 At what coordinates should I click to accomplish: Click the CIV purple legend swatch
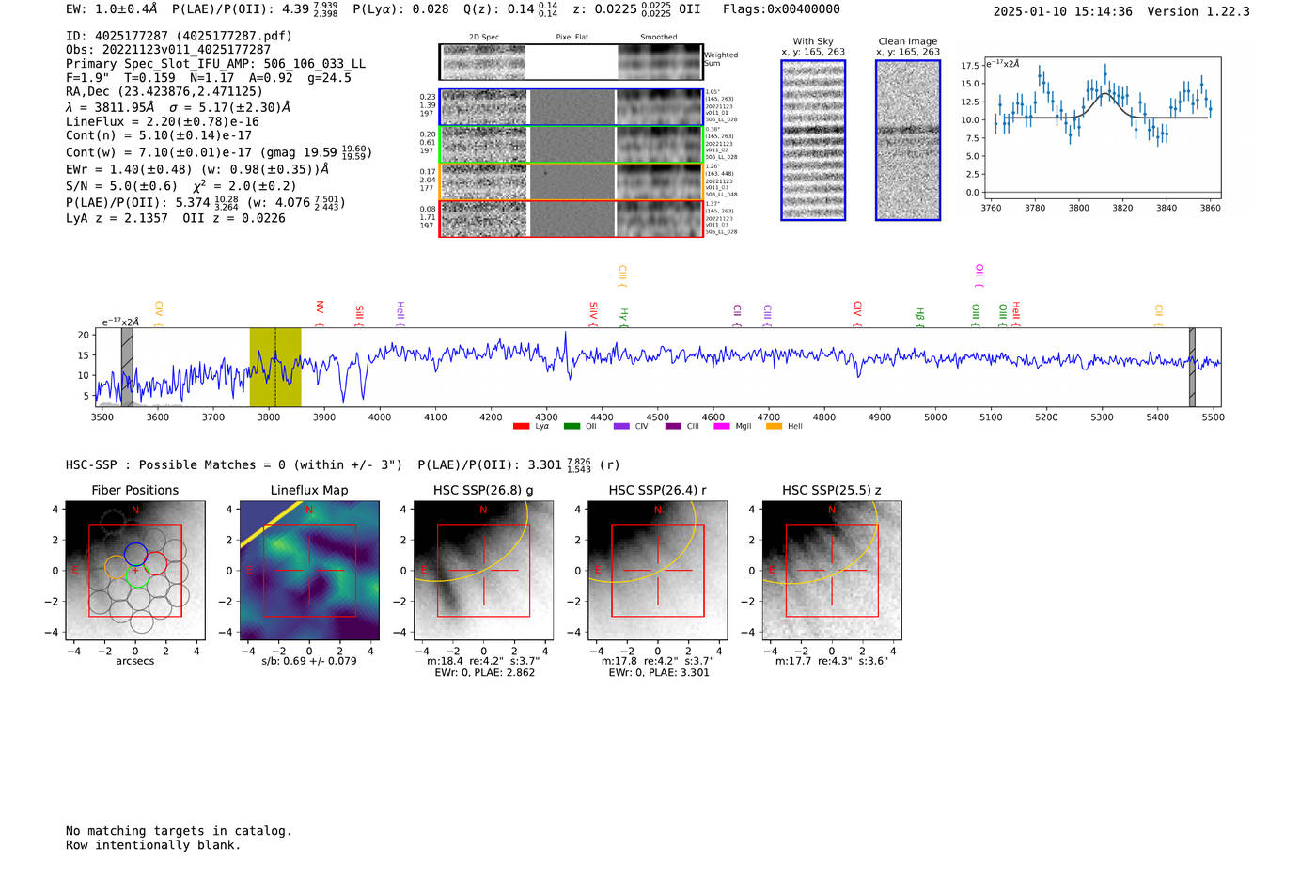click(621, 426)
